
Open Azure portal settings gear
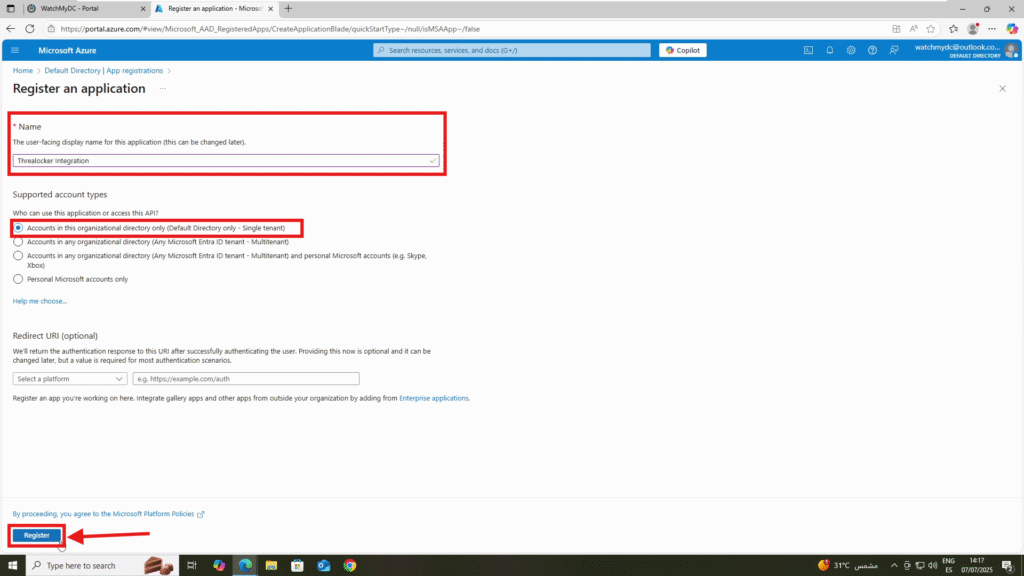click(x=851, y=50)
